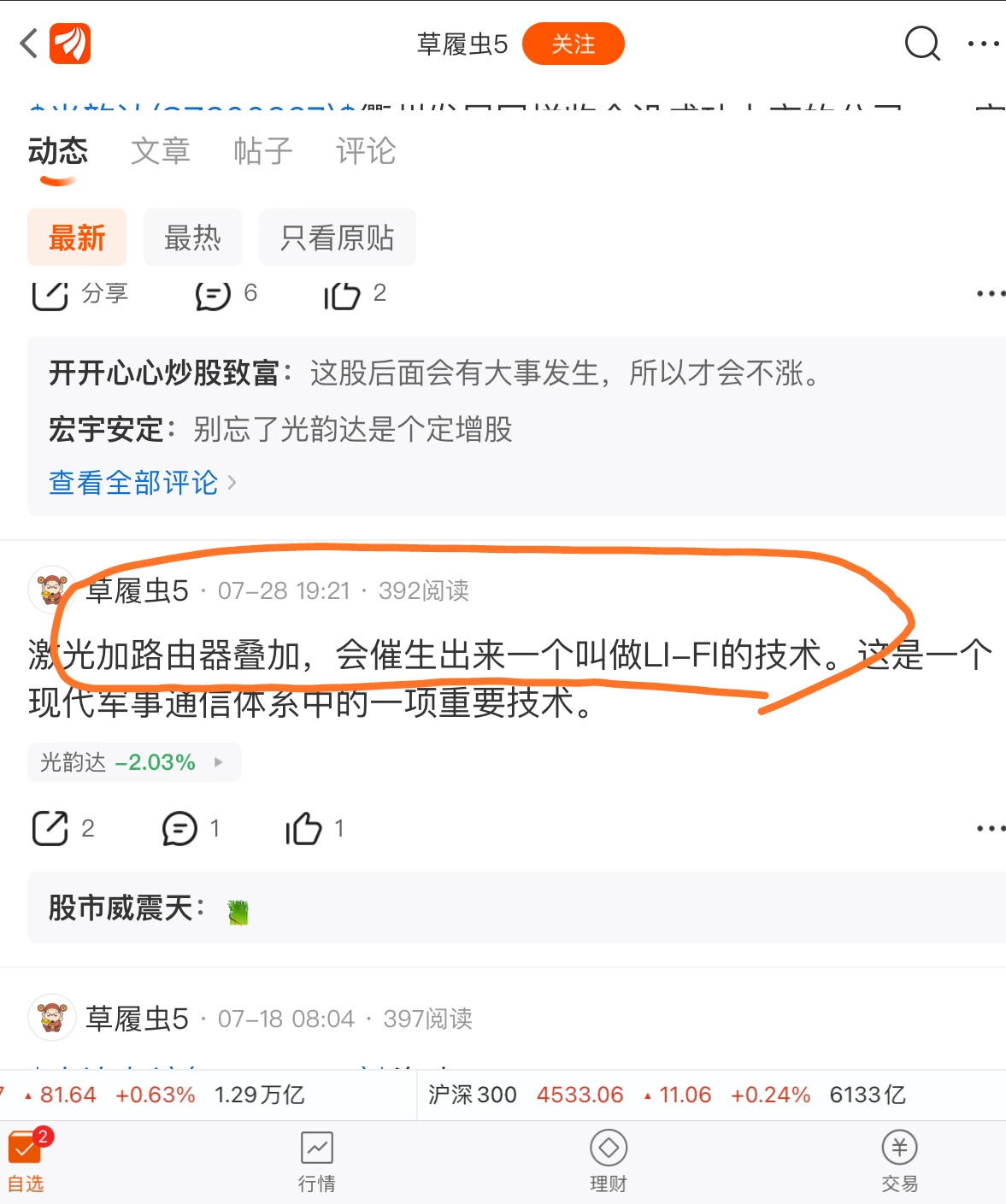Tap the 行情 market chart icon
This screenshot has height=1204, width=1006.
point(317,1161)
